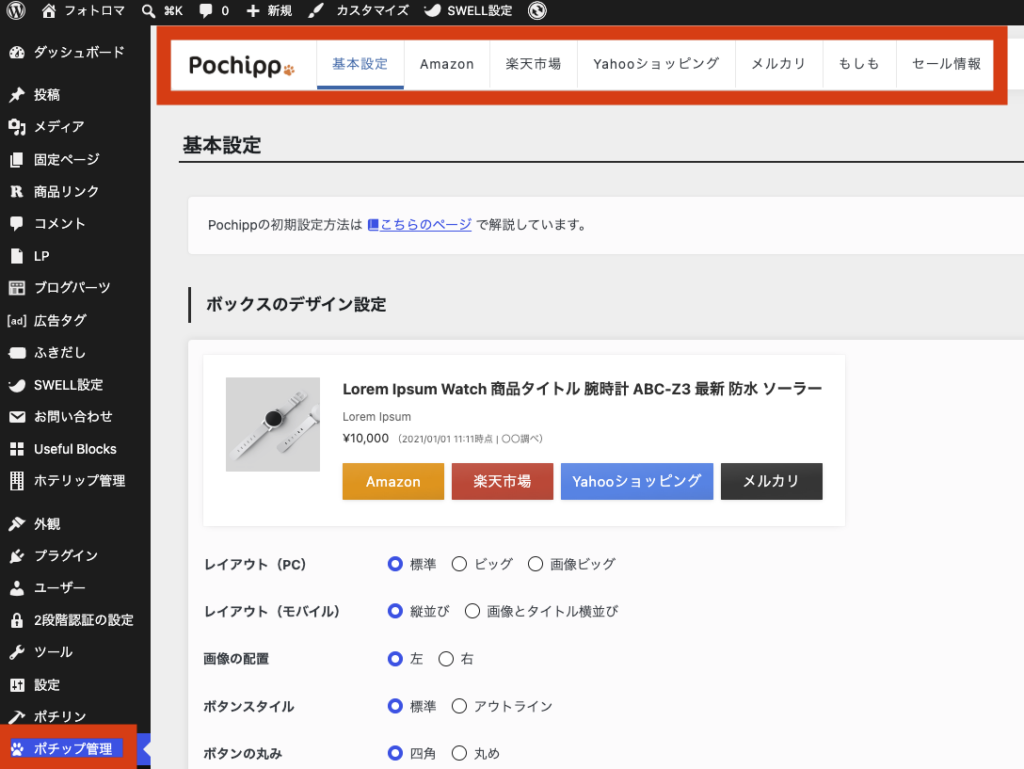Click the globe icon in the admin bar
The height and width of the screenshot is (769, 1024).
pyautogui.click(x=537, y=10)
